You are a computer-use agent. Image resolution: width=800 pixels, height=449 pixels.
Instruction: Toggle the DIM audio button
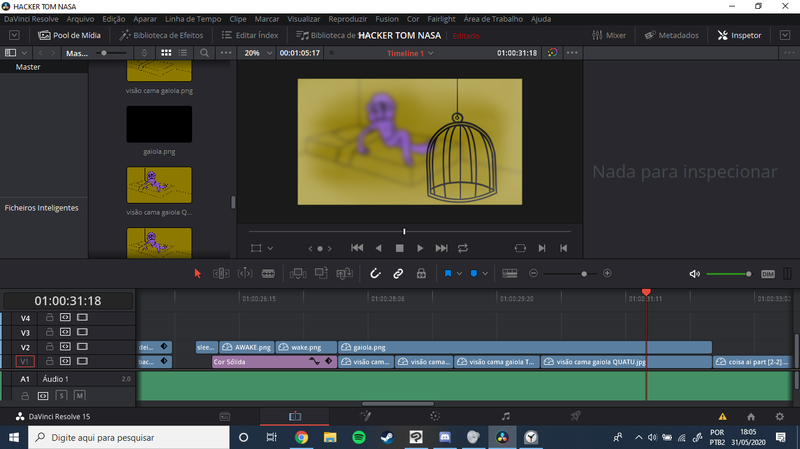pyautogui.click(x=768, y=274)
